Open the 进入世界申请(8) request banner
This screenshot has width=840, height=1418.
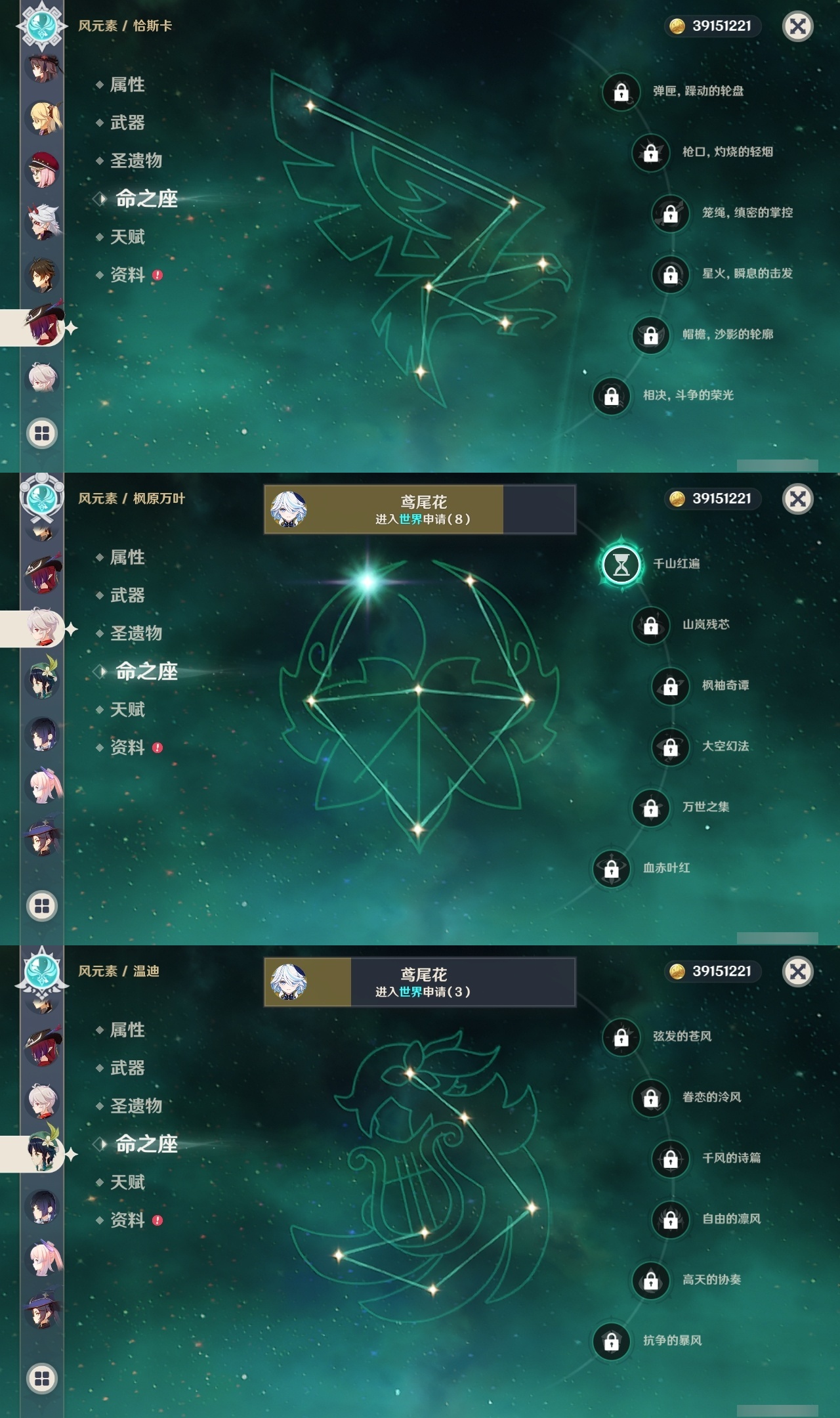pos(420,509)
